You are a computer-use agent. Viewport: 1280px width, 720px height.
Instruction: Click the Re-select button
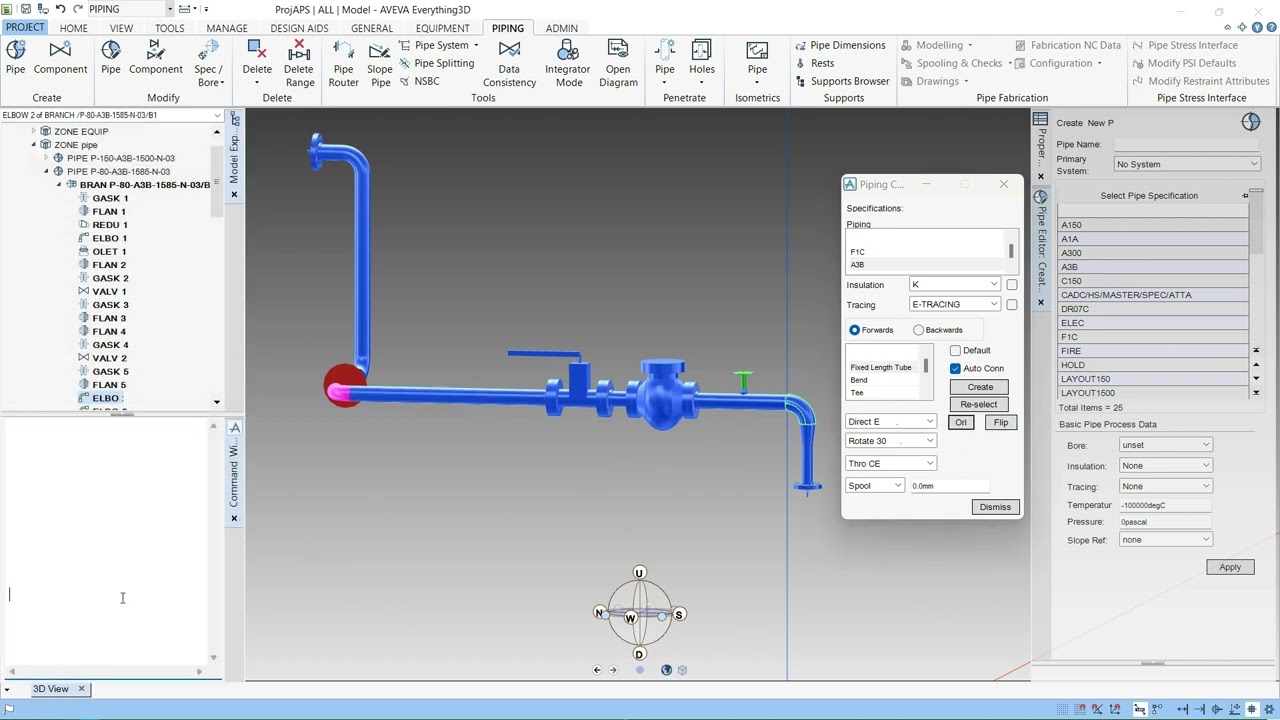coord(979,405)
